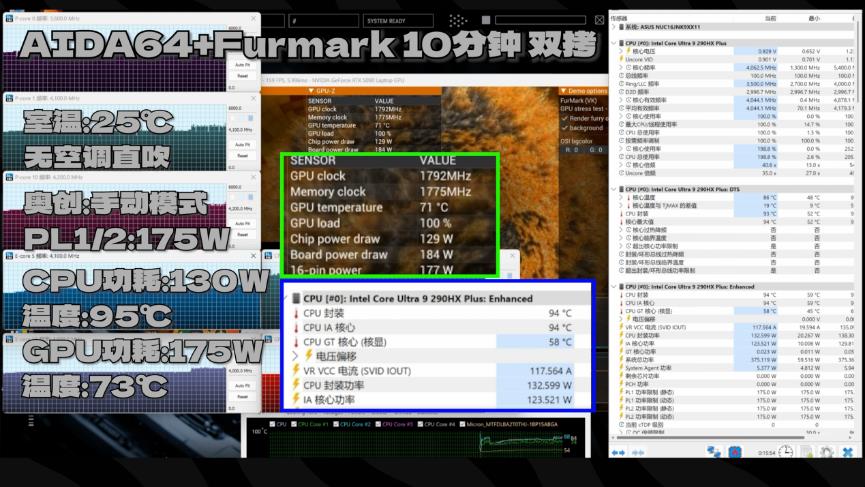
Task: Click Auto Fit in the first graph window
Action: coord(242,65)
